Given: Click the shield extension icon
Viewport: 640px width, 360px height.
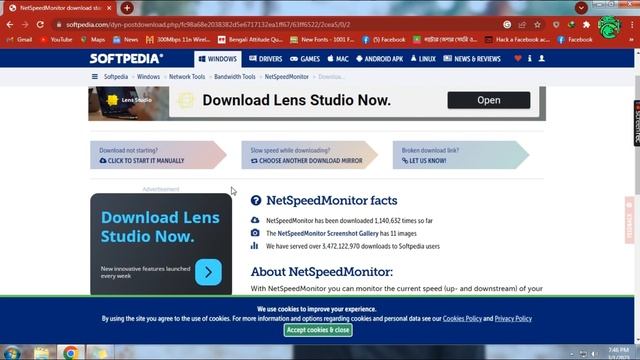Looking at the screenshot, I should point(556,24).
